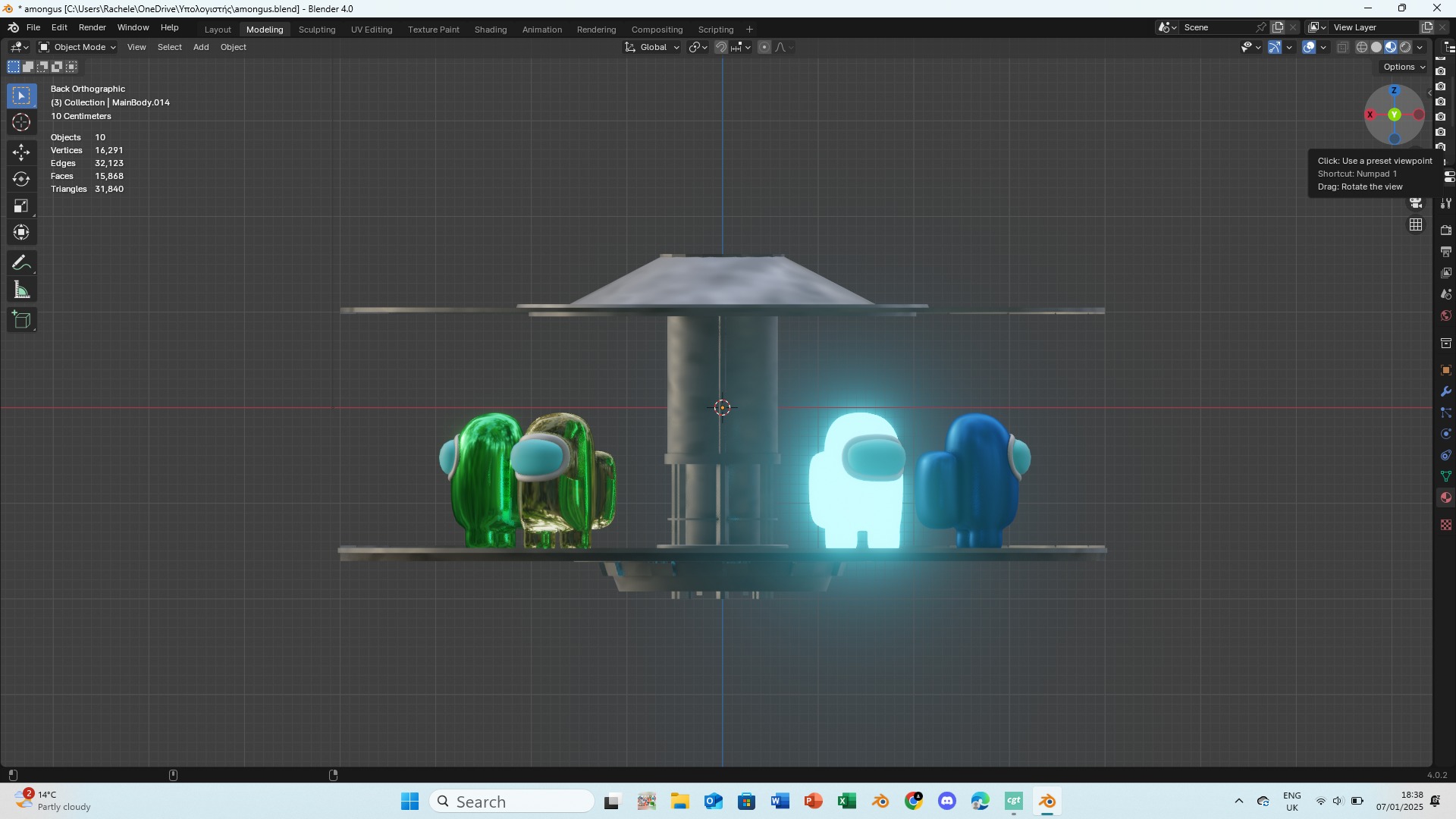This screenshot has width=1456, height=819.
Task: Open the Modifiers wrench tab
Action: click(1446, 391)
